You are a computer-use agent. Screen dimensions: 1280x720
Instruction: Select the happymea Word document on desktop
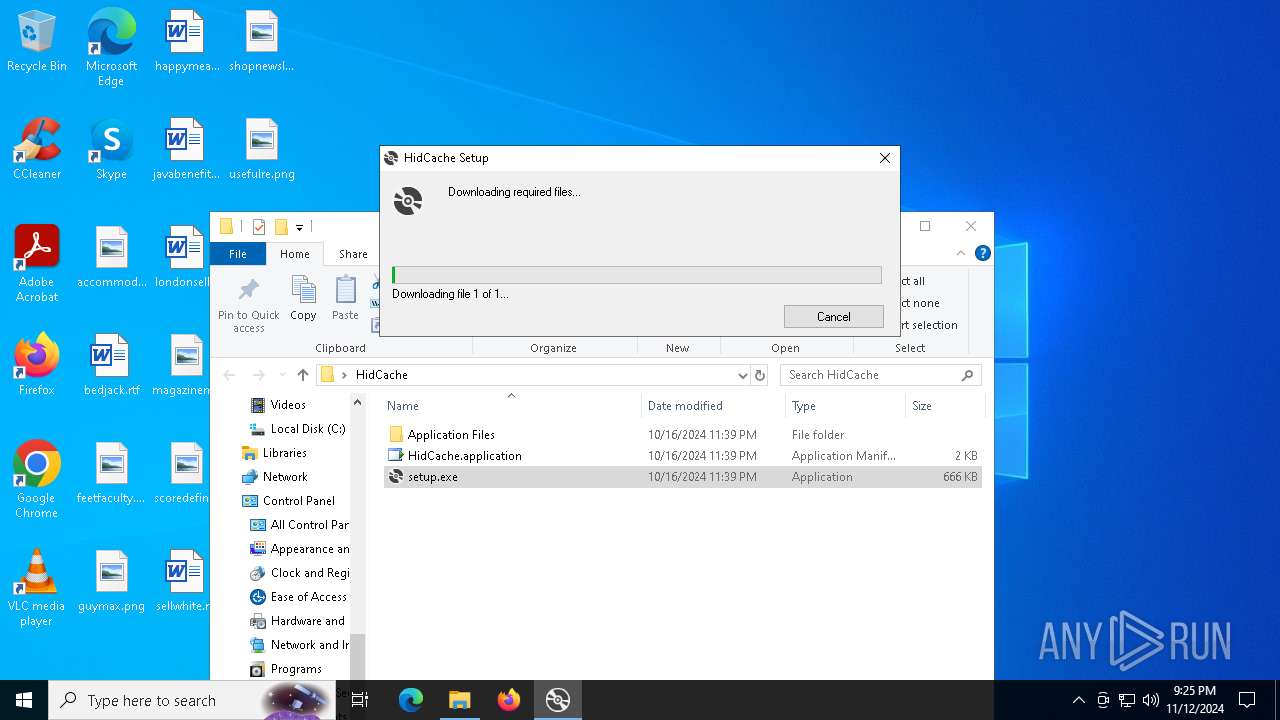(x=186, y=41)
